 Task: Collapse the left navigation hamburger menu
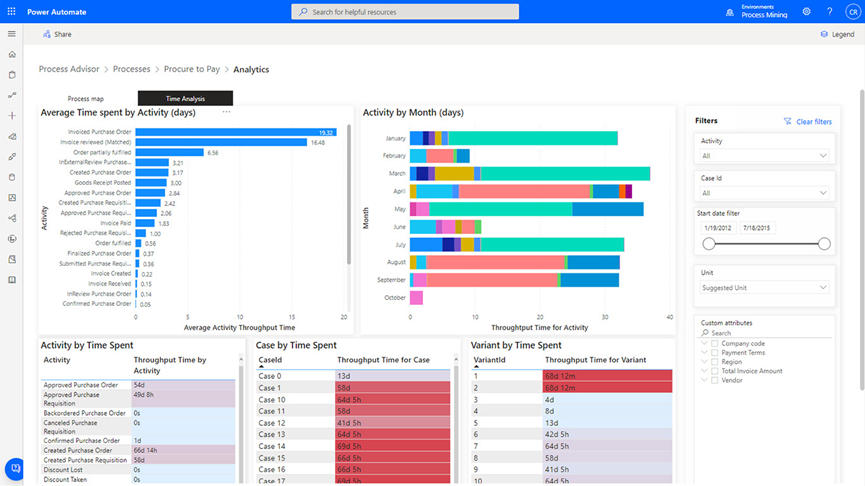(x=12, y=34)
